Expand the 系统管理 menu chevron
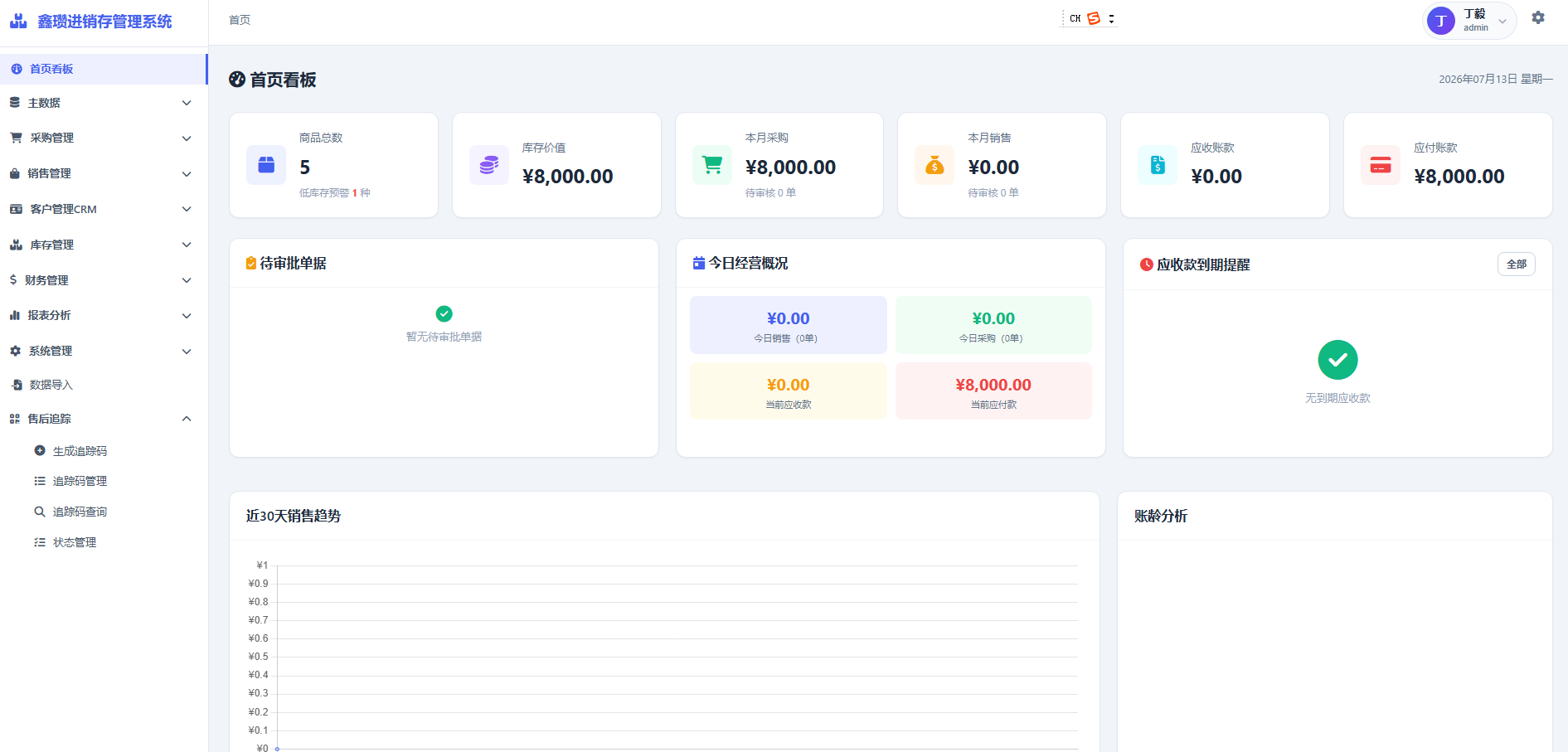 point(187,351)
